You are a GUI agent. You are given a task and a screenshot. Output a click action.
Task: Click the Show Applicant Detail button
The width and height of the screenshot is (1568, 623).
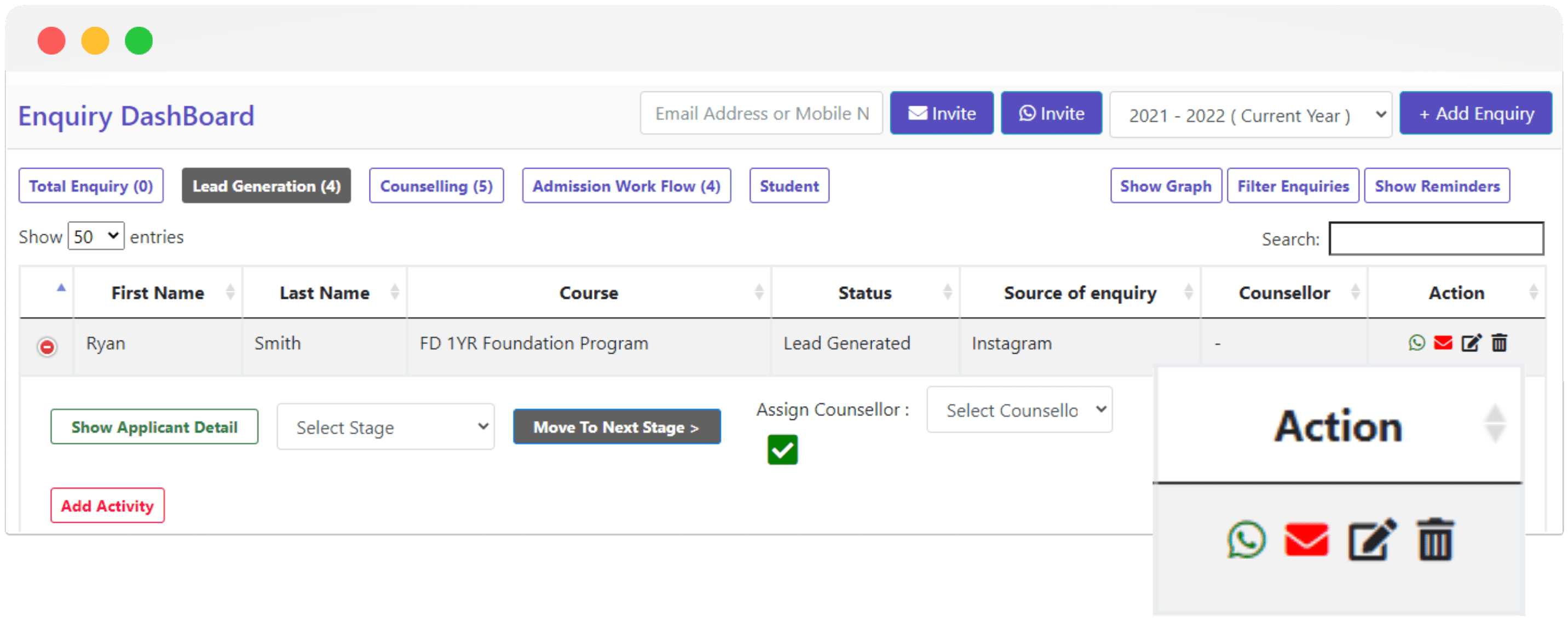pos(155,427)
